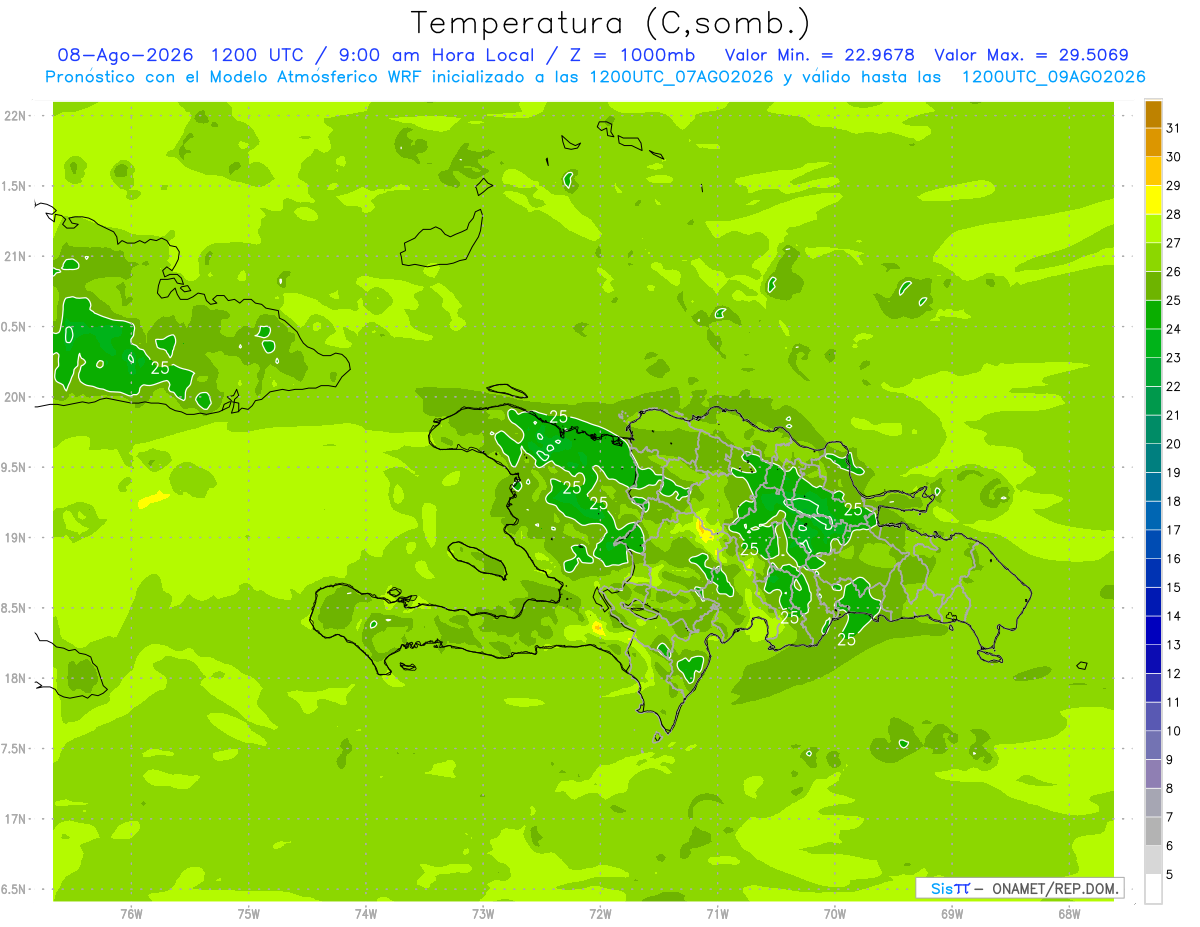Click the "10" colorbar legend label

1174,731
